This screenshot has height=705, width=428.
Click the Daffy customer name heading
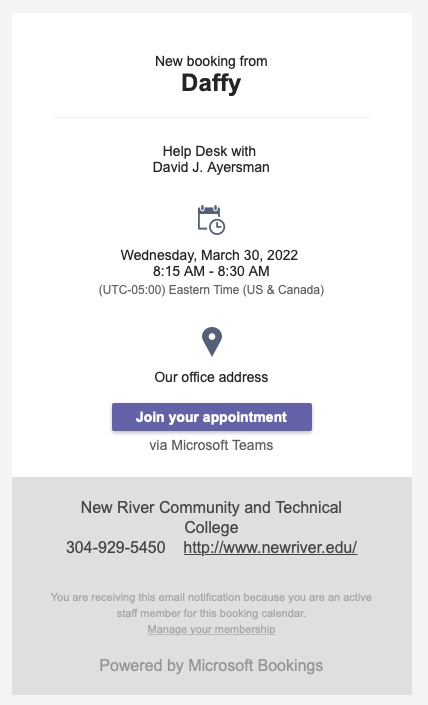pyautogui.click(x=211, y=84)
